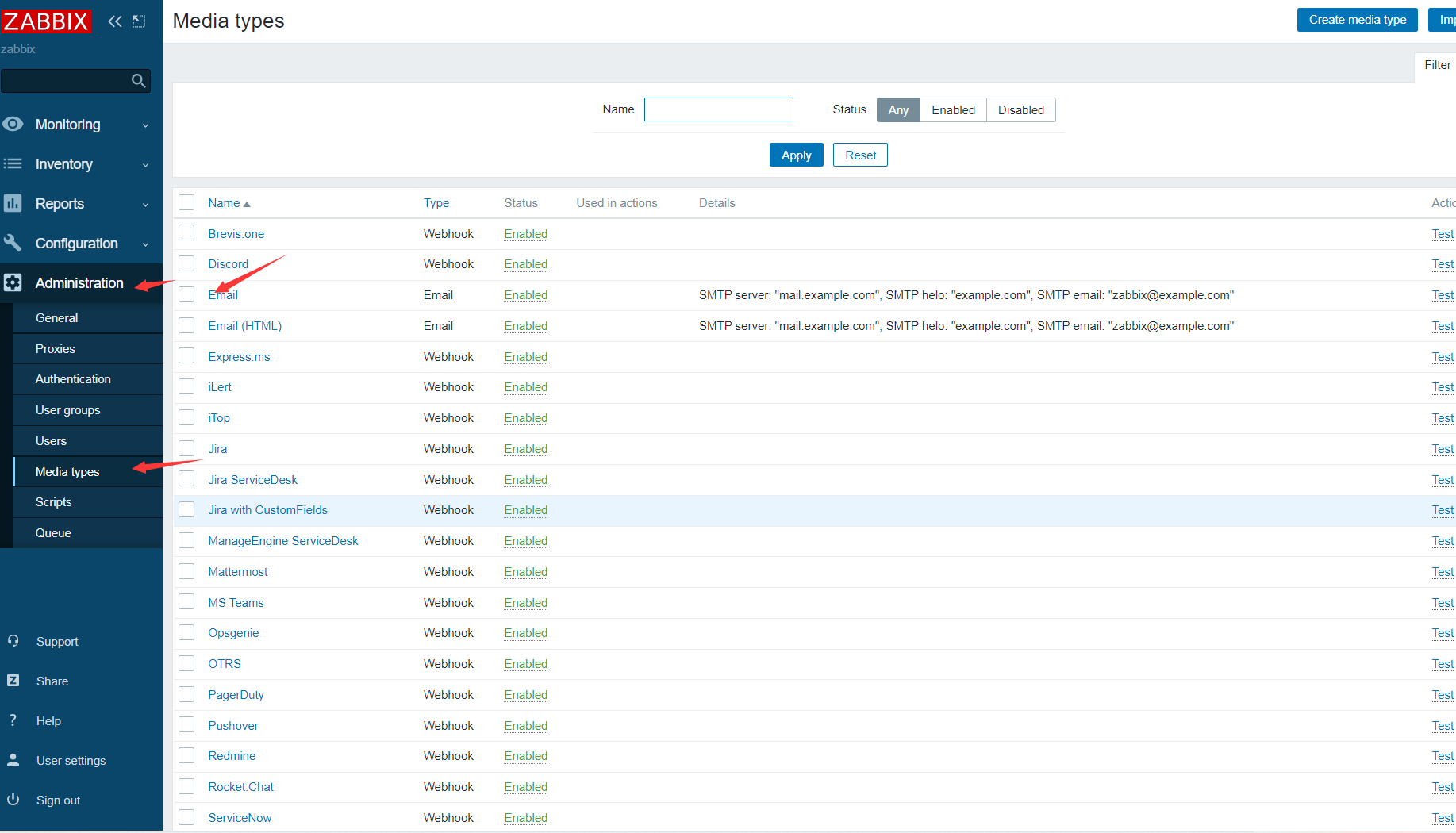Check the Mattermost row checkbox
The width and height of the screenshot is (1456, 833).
186,571
